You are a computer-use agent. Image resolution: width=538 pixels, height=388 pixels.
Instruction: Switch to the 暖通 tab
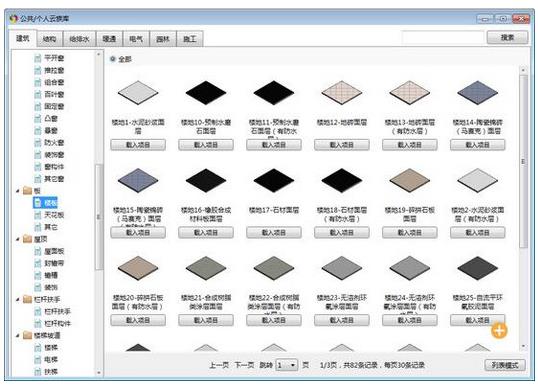click(109, 39)
